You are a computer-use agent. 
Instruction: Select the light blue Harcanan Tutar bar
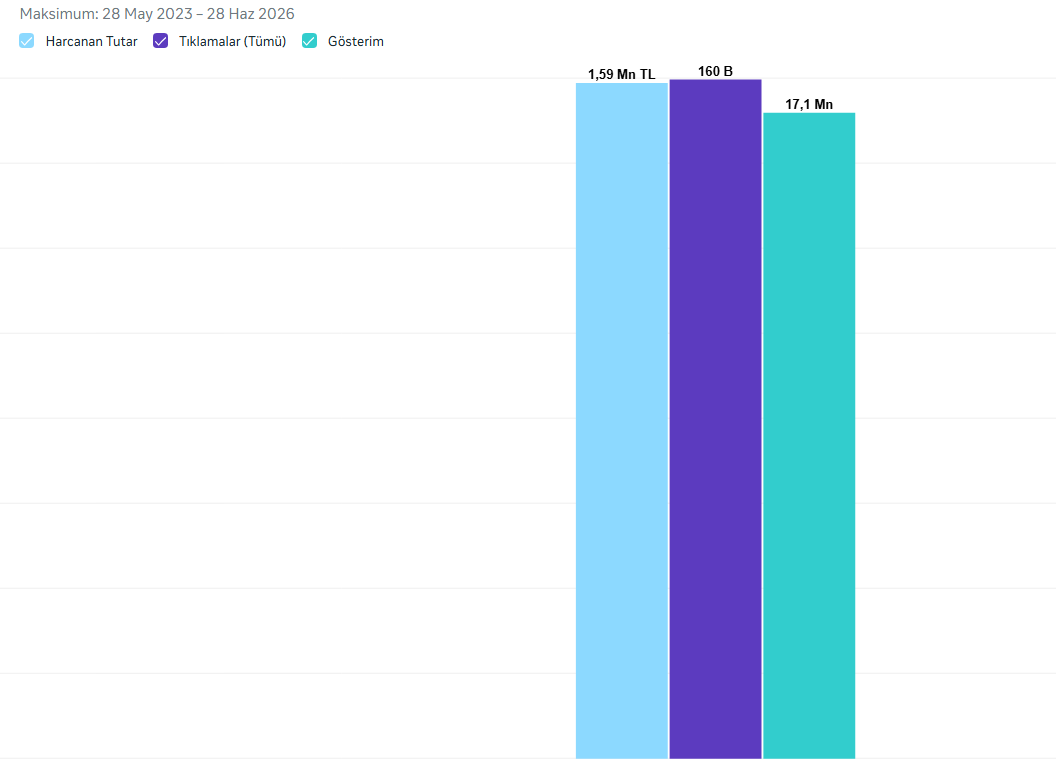click(622, 420)
